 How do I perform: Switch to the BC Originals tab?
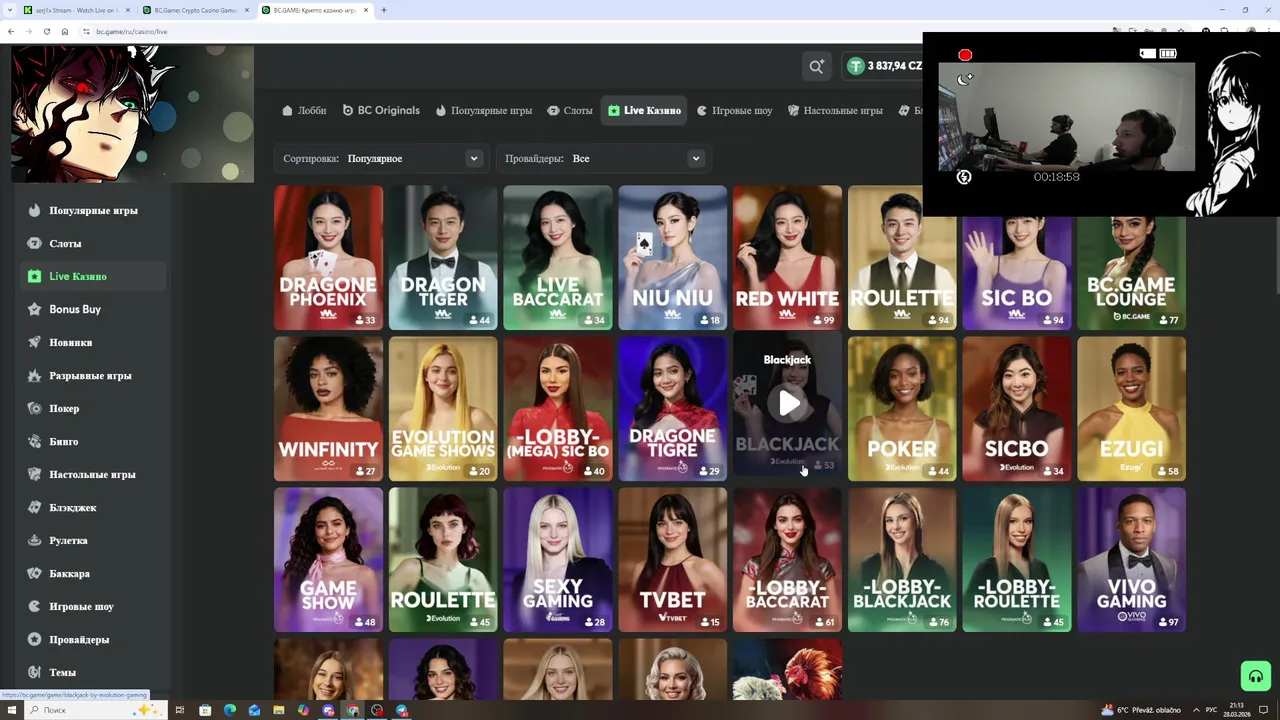[381, 110]
